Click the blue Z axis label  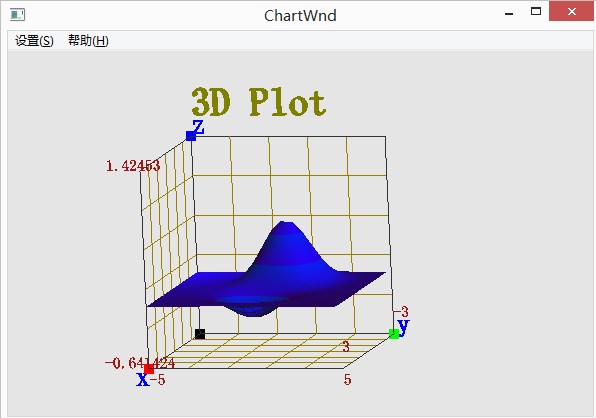198,127
